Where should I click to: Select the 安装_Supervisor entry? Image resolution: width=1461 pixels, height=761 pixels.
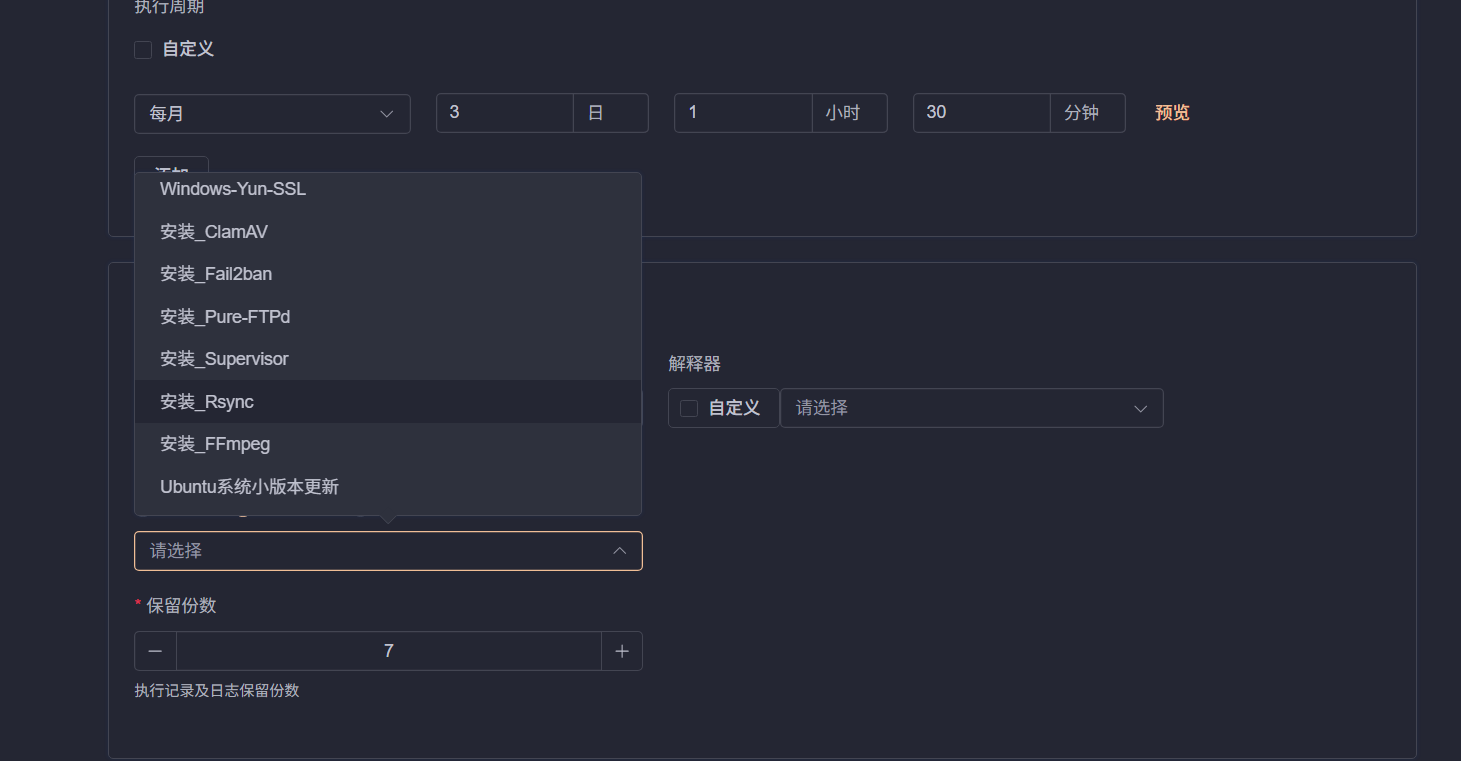pyautogui.click(x=224, y=359)
